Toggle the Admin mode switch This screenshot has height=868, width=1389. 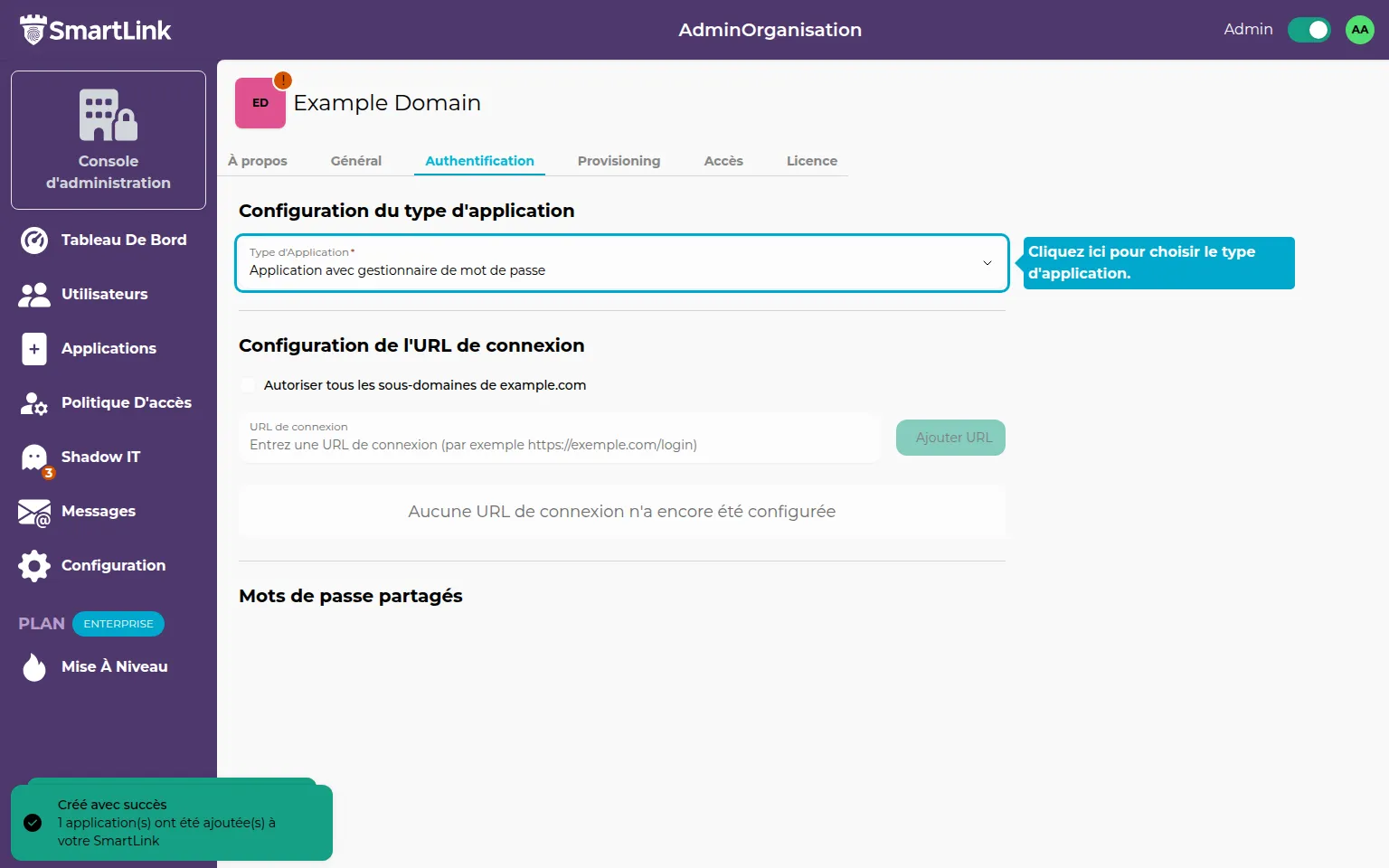[1309, 30]
